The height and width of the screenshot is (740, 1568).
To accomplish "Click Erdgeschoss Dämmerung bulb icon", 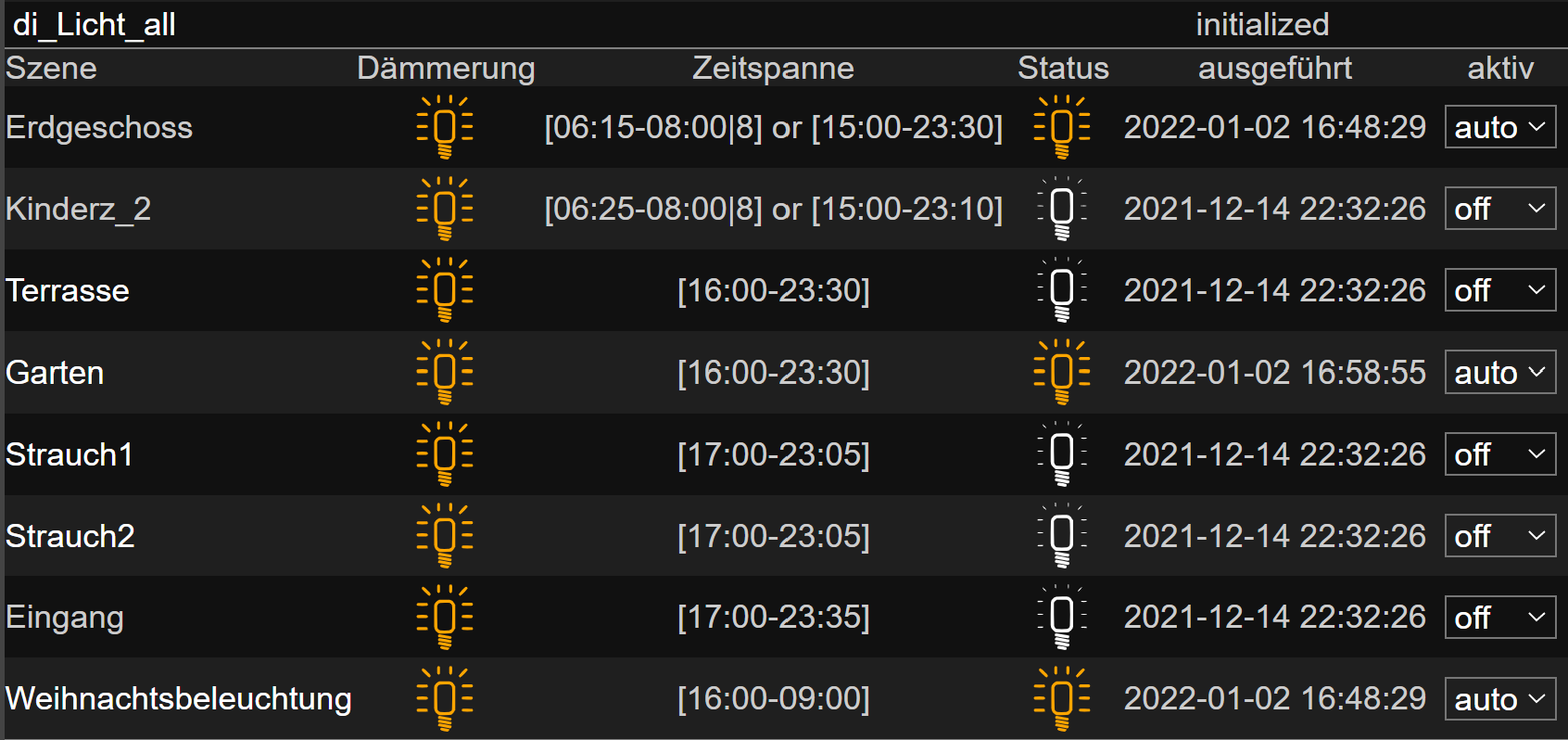I will click(445, 127).
